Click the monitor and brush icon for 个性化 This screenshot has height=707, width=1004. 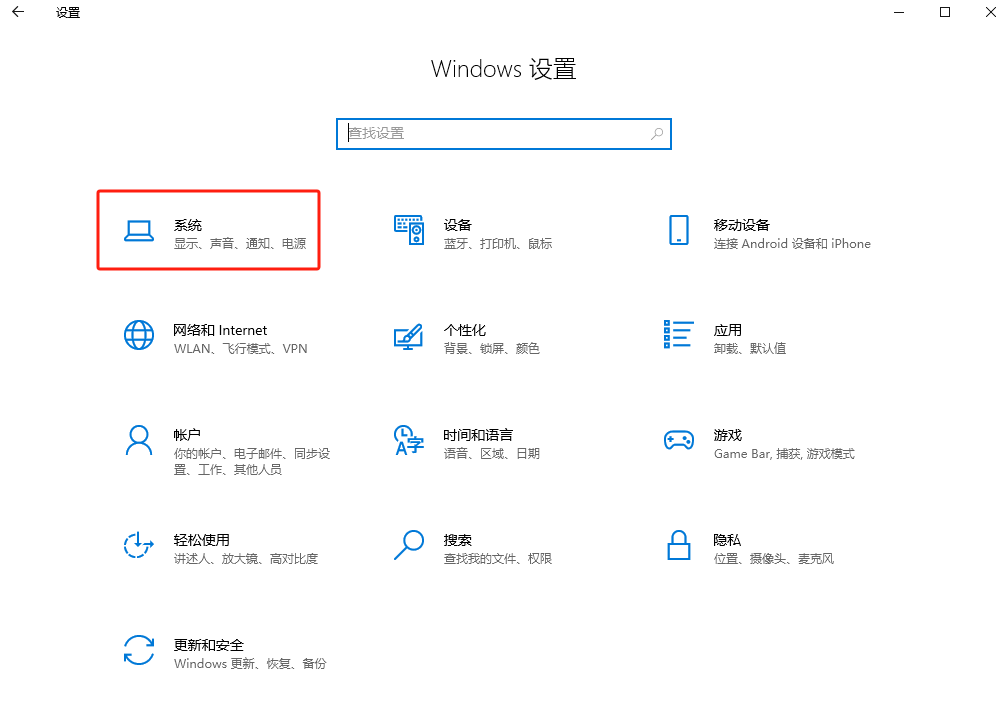[x=409, y=337]
